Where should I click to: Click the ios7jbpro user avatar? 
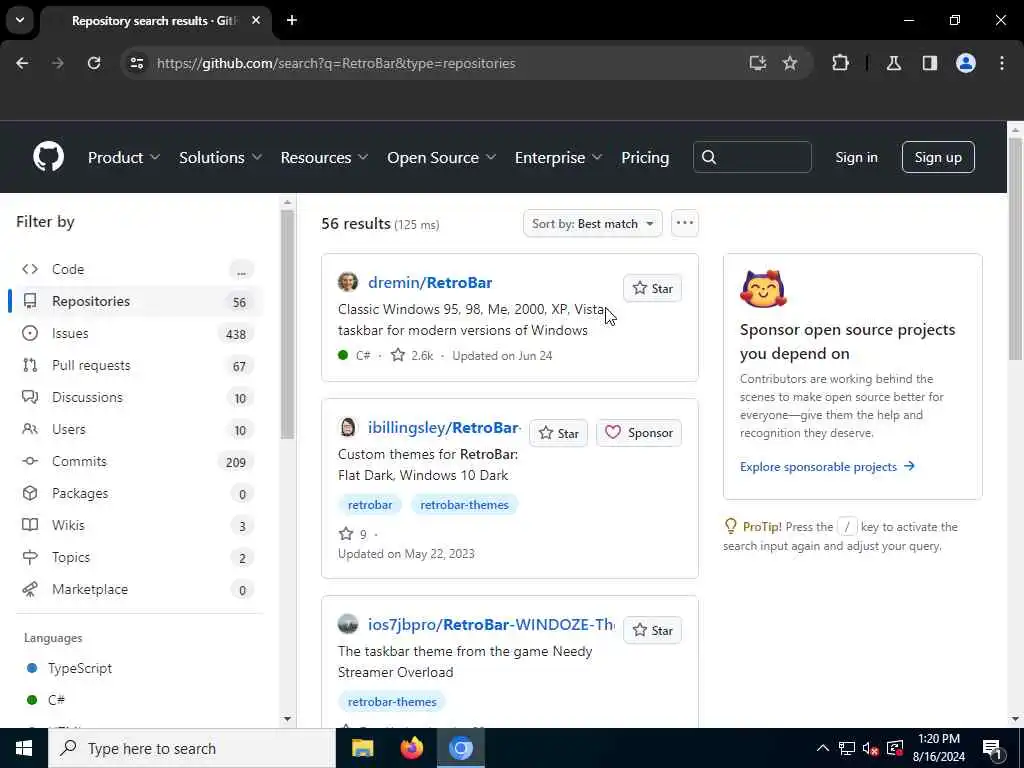(x=348, y=624)
